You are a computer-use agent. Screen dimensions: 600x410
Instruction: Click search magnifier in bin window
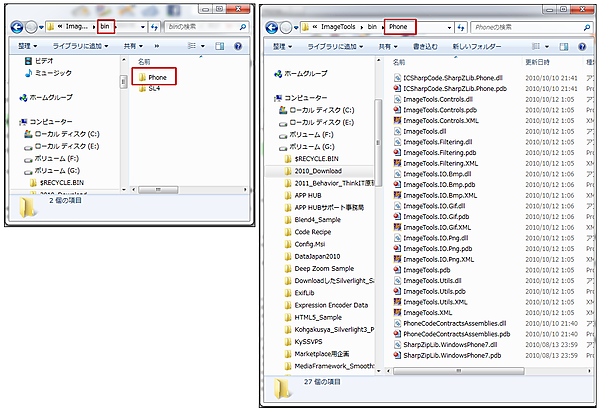click(243, 27)
